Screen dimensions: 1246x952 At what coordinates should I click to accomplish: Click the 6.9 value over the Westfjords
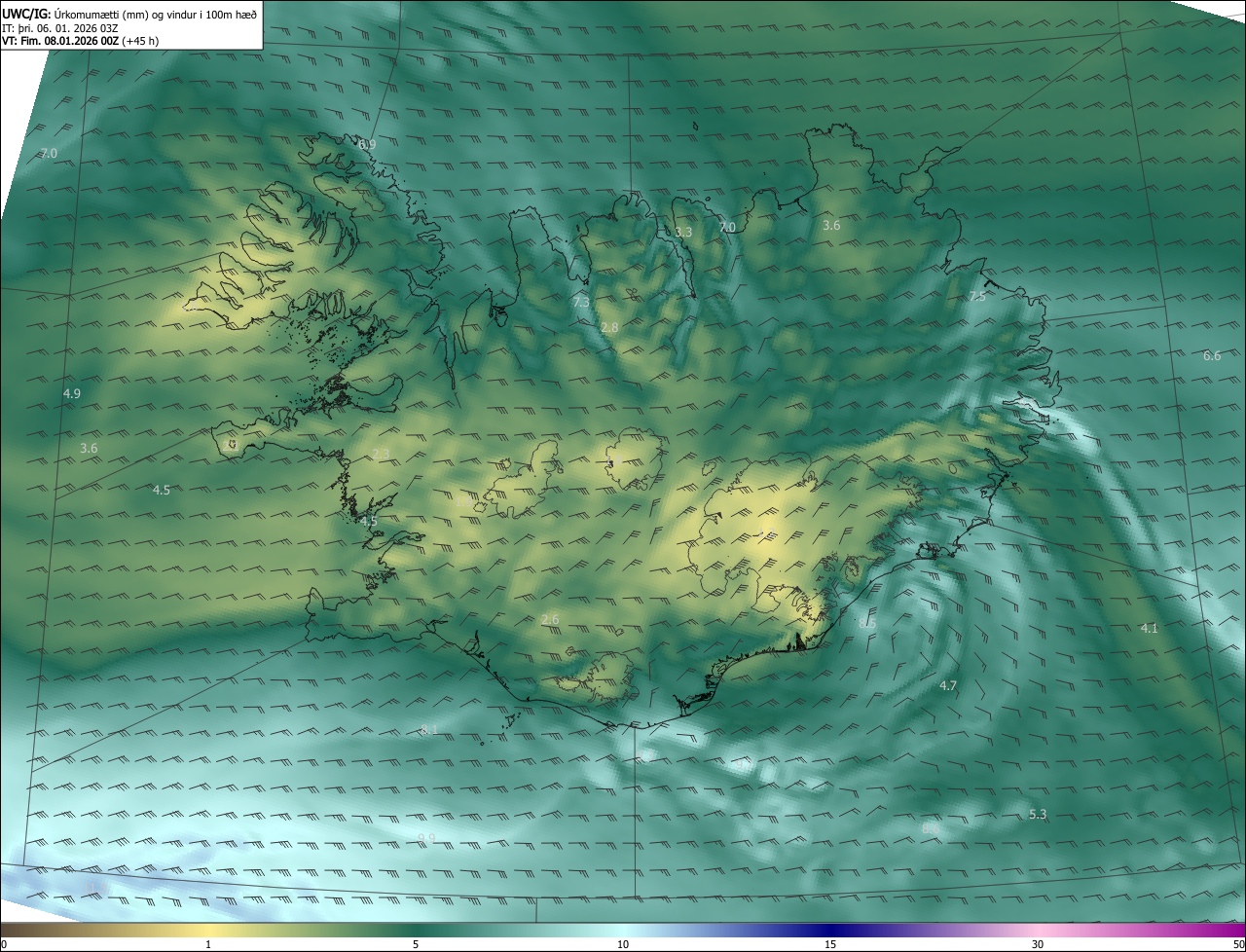pos(367,144)
